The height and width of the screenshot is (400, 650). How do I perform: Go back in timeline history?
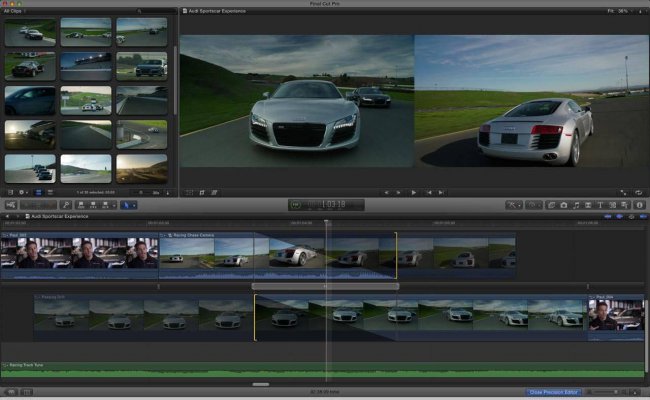click(7, 216)
